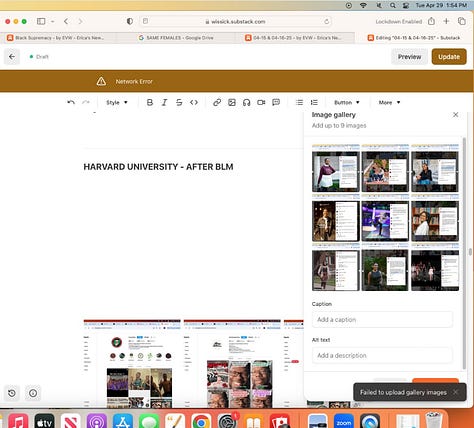The image size is (474, 428).
Task: Reload the page in the address bar
Action: [326, 22]
